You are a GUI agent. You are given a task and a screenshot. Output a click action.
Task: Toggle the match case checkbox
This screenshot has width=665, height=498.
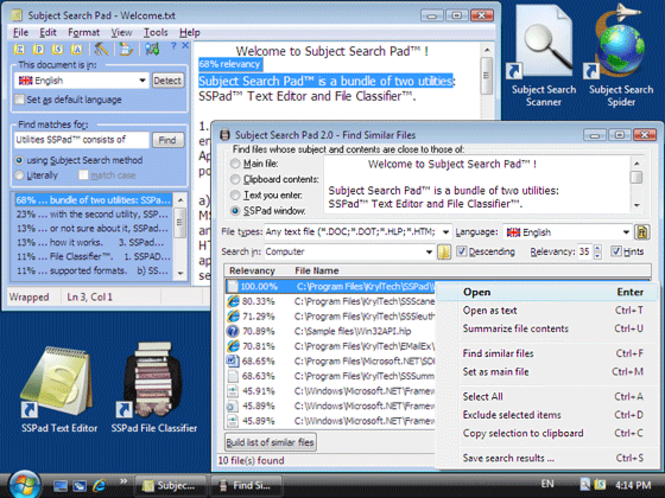tap(84, 175)
